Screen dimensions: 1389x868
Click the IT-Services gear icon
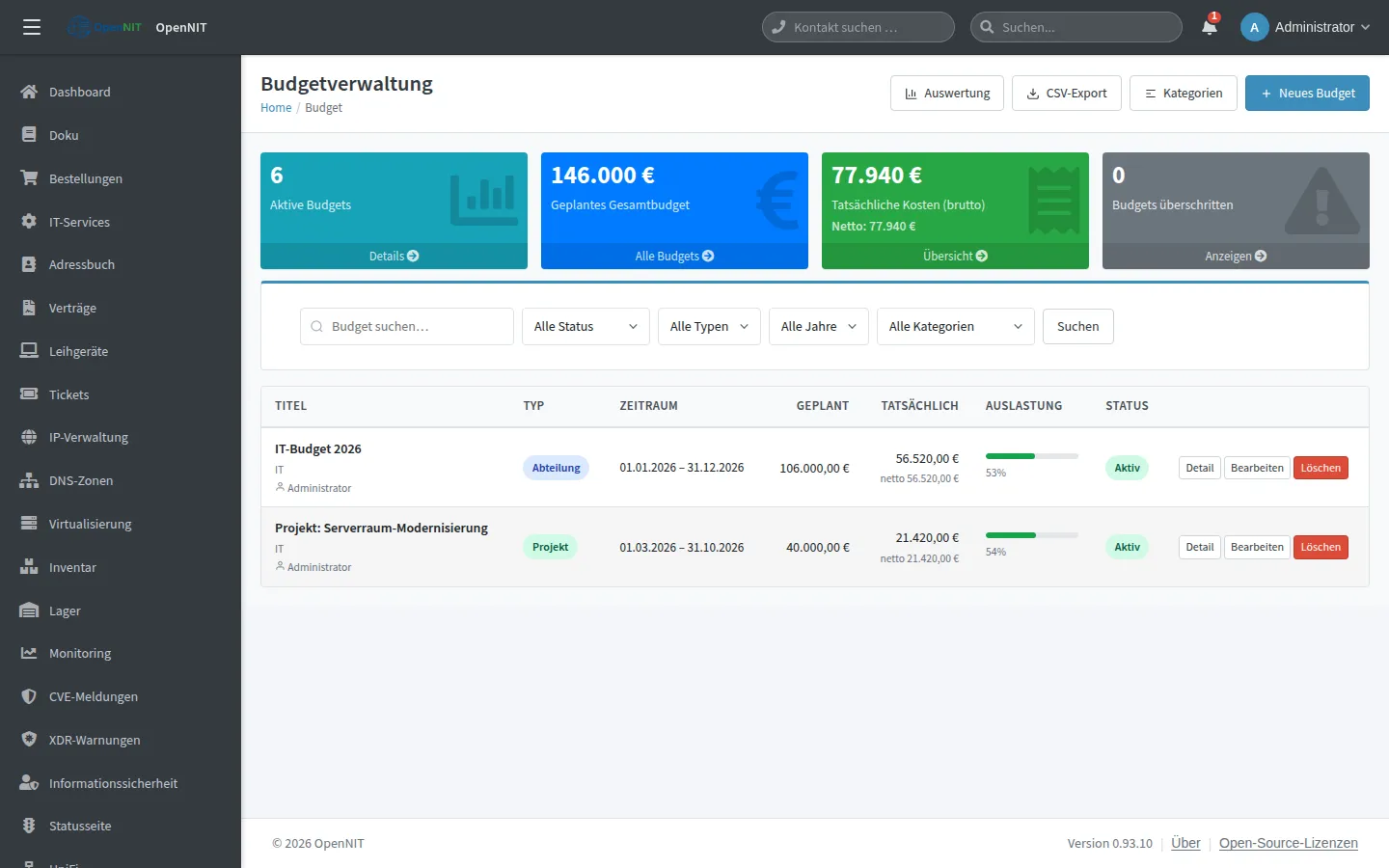point(29,222)
